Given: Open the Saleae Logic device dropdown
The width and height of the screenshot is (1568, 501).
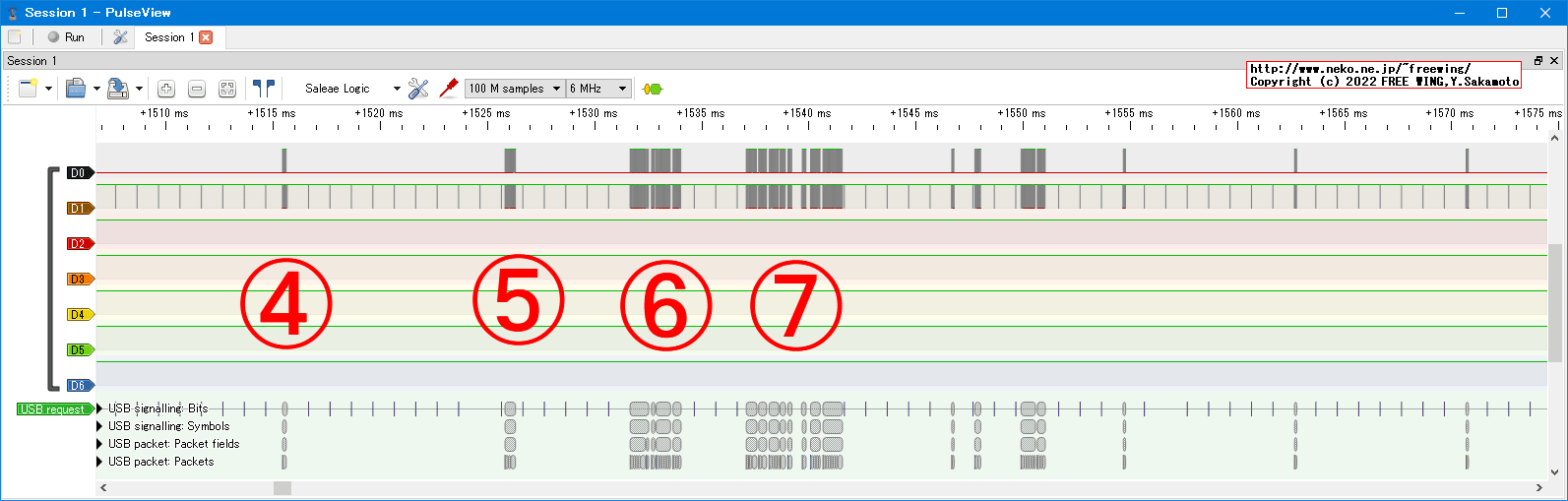Looking at the screenshot, I should click(351, 89).
